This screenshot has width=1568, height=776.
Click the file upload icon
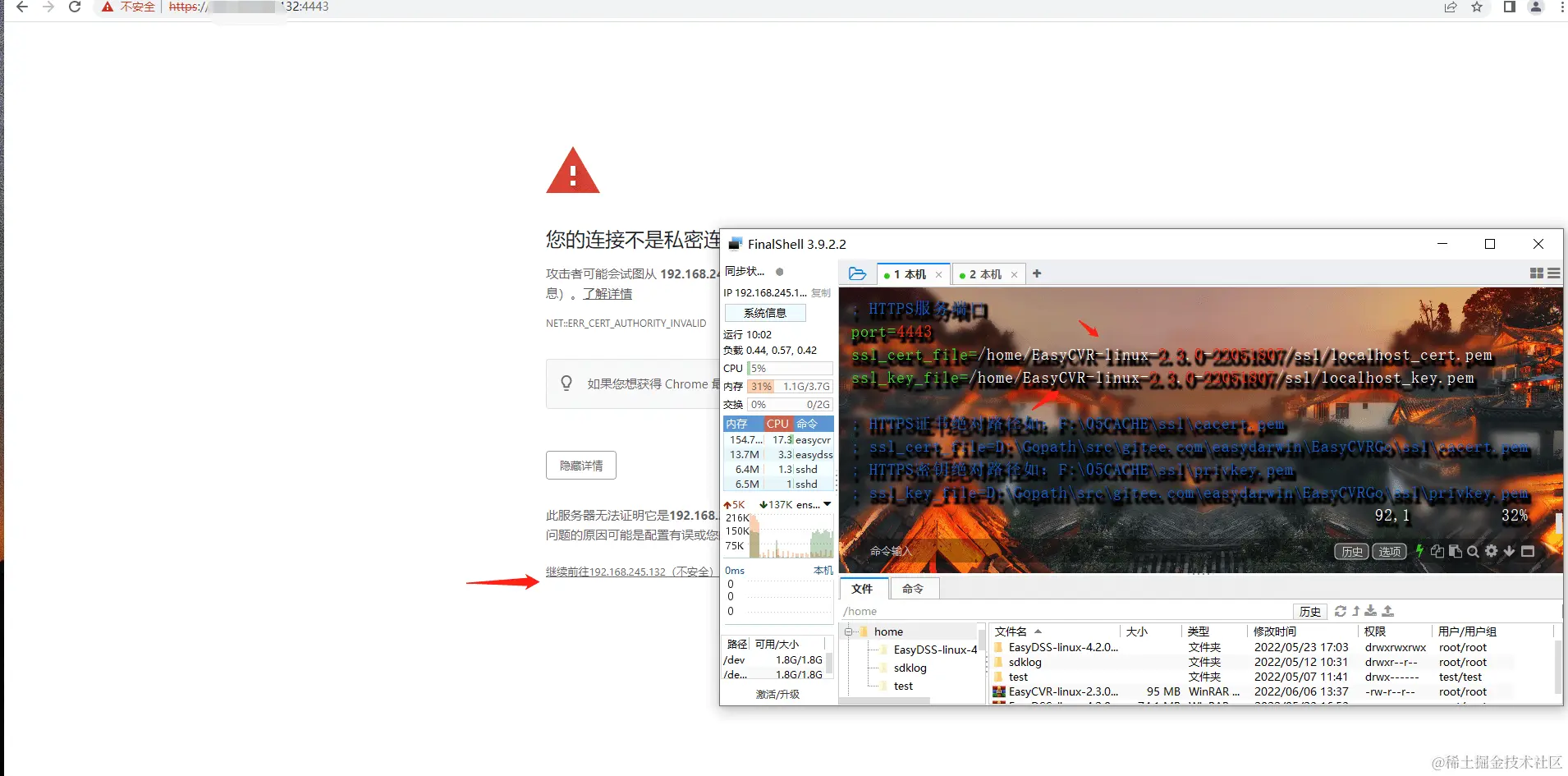[1388, 612]
